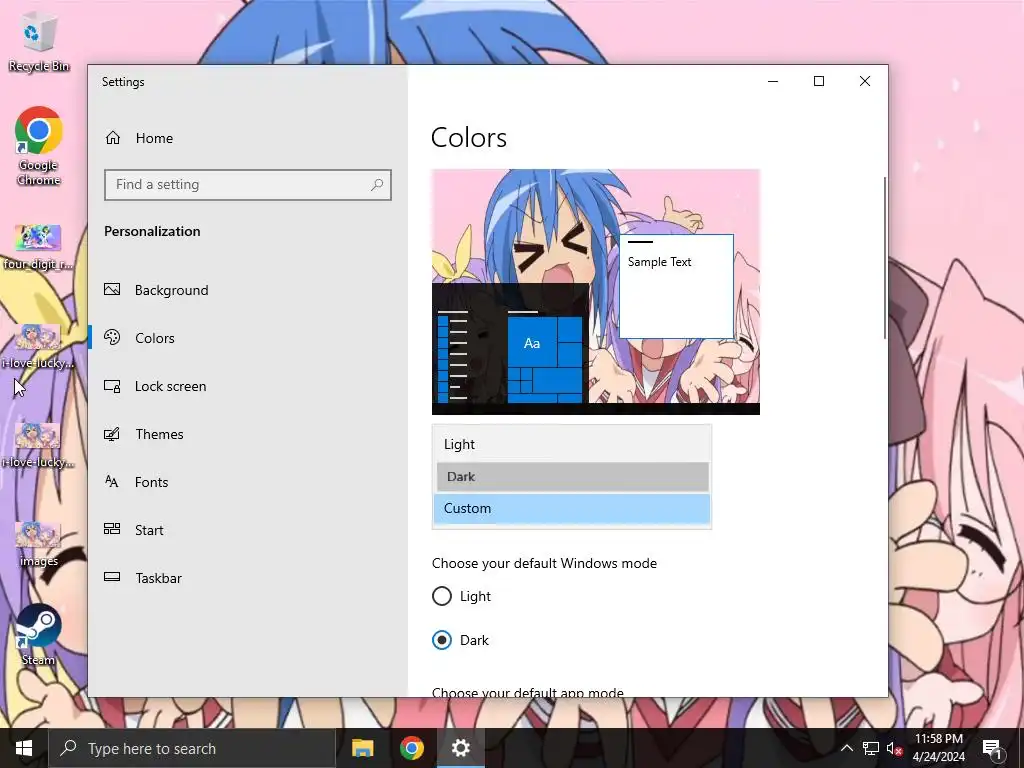Click the Lock screen icon in sidebar

[112, 386]
